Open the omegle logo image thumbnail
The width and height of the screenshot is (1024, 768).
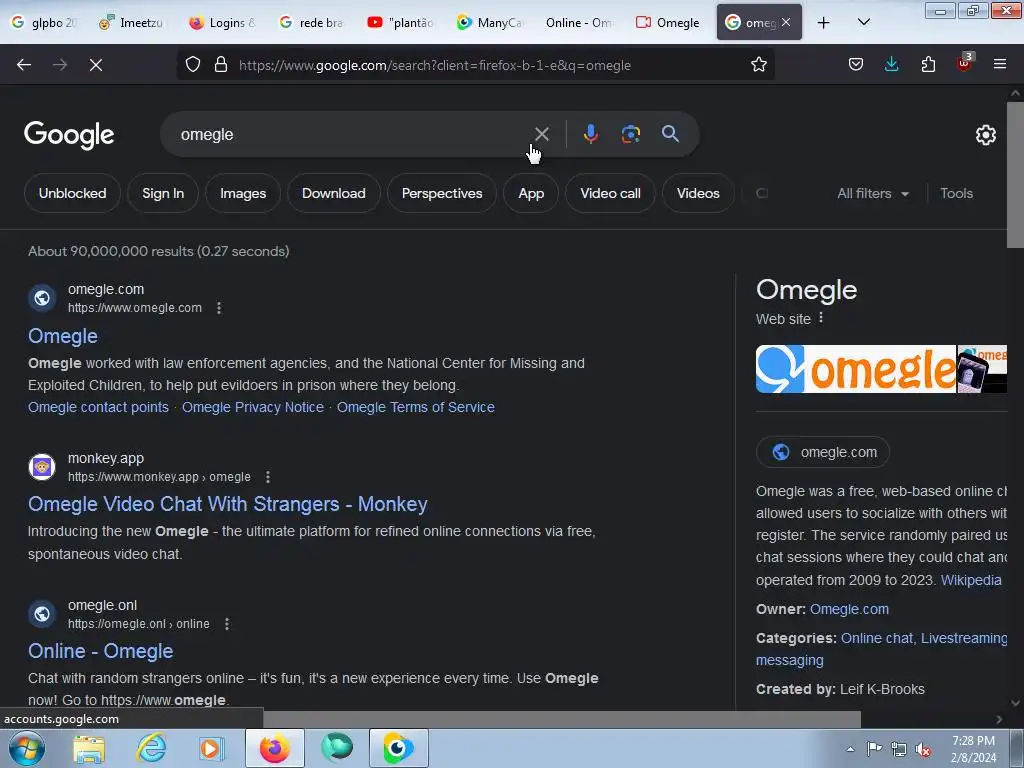tap(856, 369)
